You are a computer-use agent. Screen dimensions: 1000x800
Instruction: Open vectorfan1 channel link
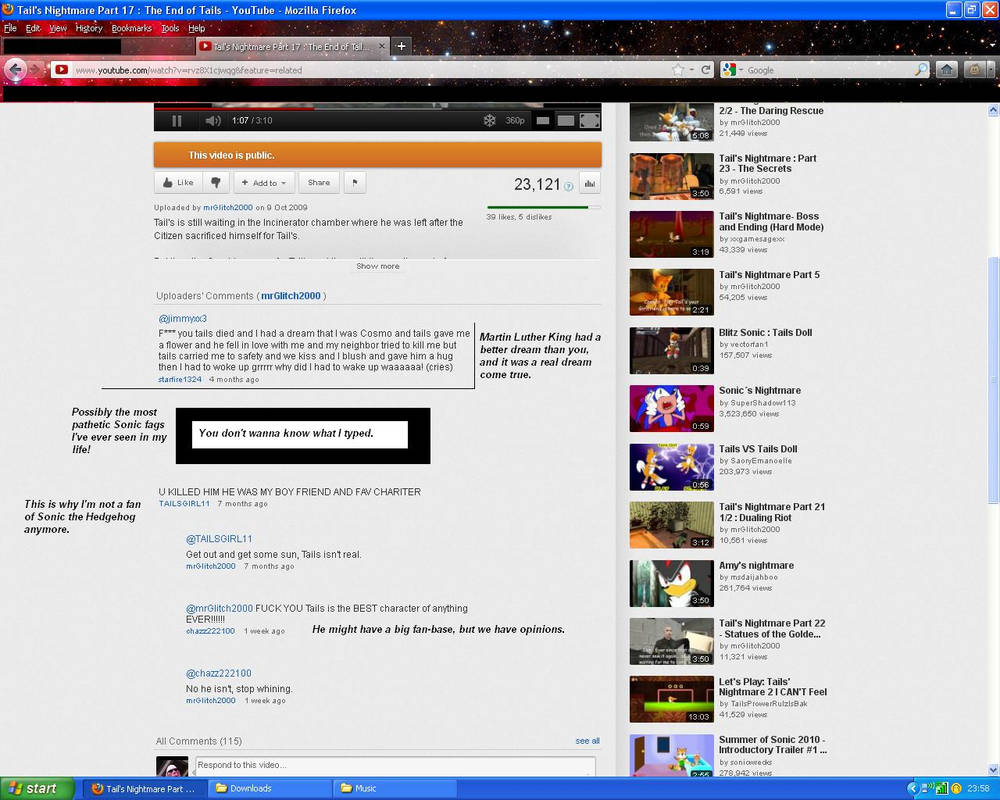pyautogui.click(x=749, y=344)
